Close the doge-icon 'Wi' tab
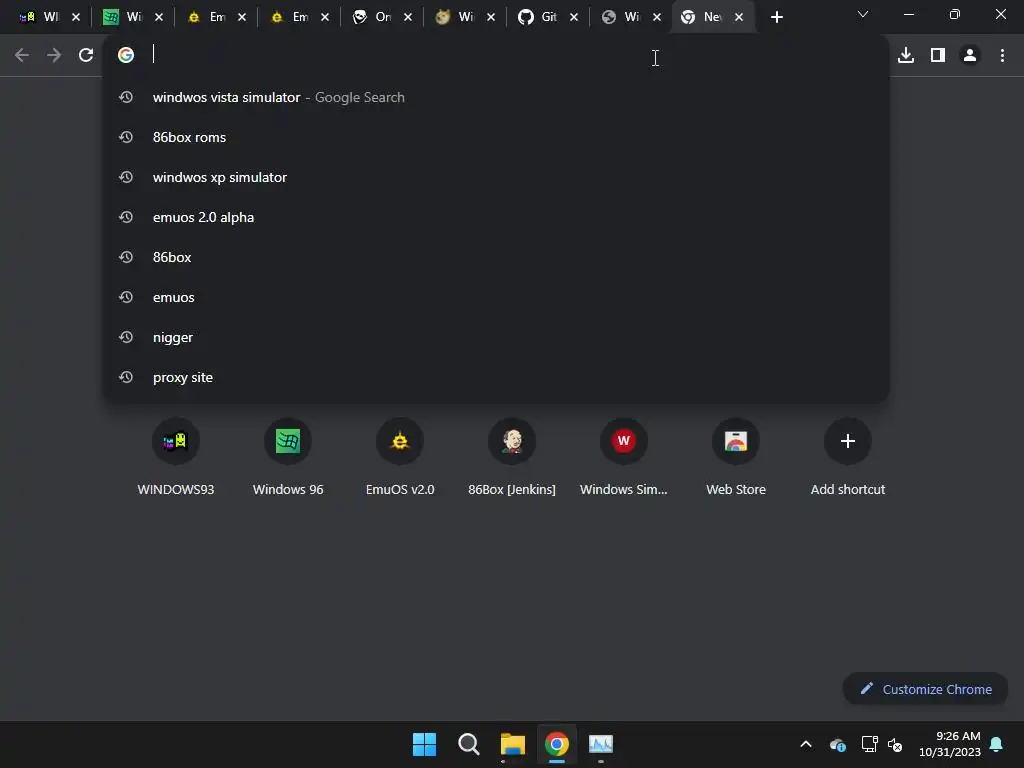1024x768 pixels. point(490,18)
